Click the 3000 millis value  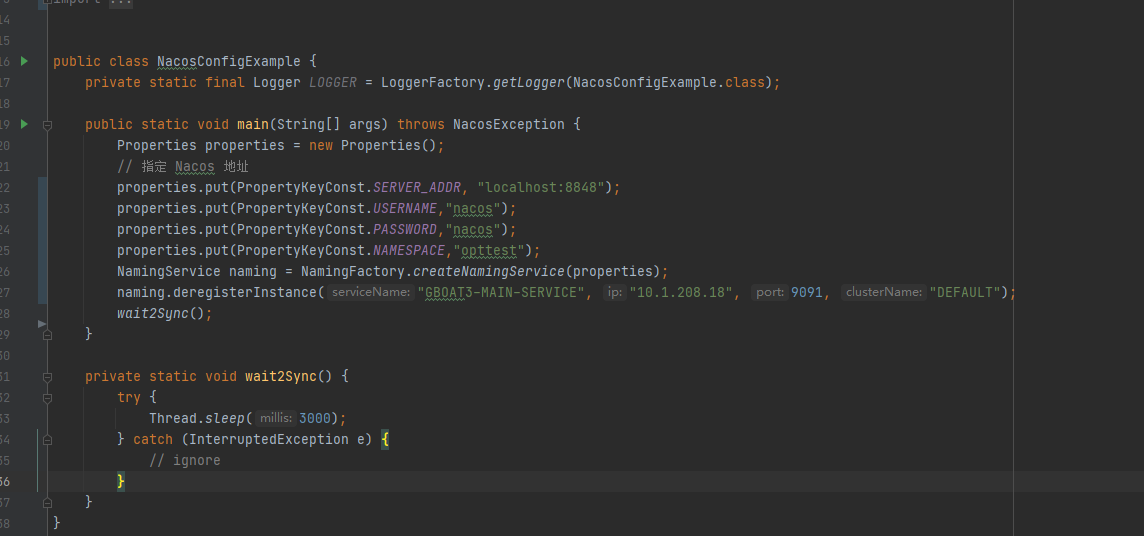pyautogui.click(x=314, y=419)
